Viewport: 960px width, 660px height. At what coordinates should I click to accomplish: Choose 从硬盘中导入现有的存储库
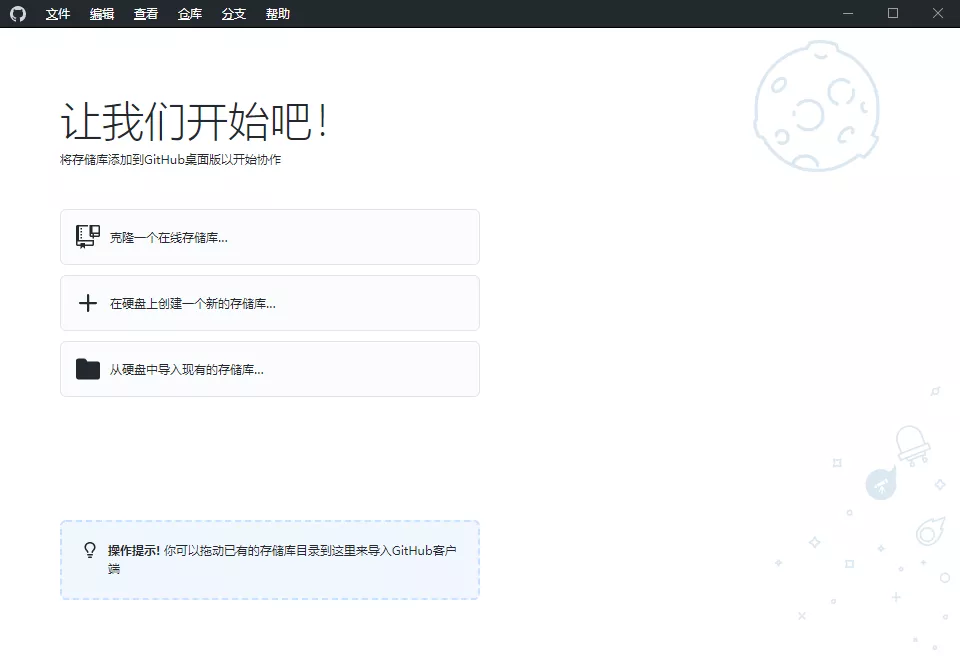(270, 368)
